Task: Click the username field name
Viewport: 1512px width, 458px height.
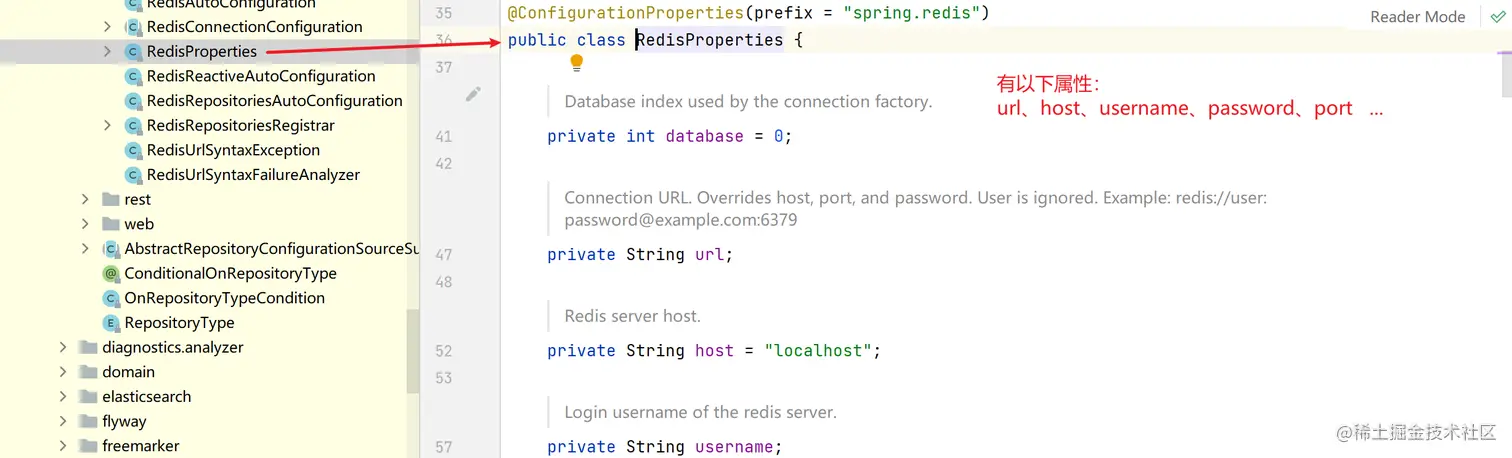Action: 734,447
